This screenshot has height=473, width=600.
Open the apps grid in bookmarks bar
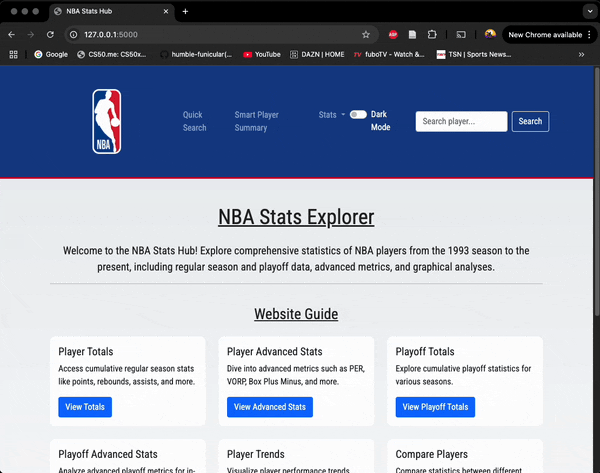tap(13, 54)
